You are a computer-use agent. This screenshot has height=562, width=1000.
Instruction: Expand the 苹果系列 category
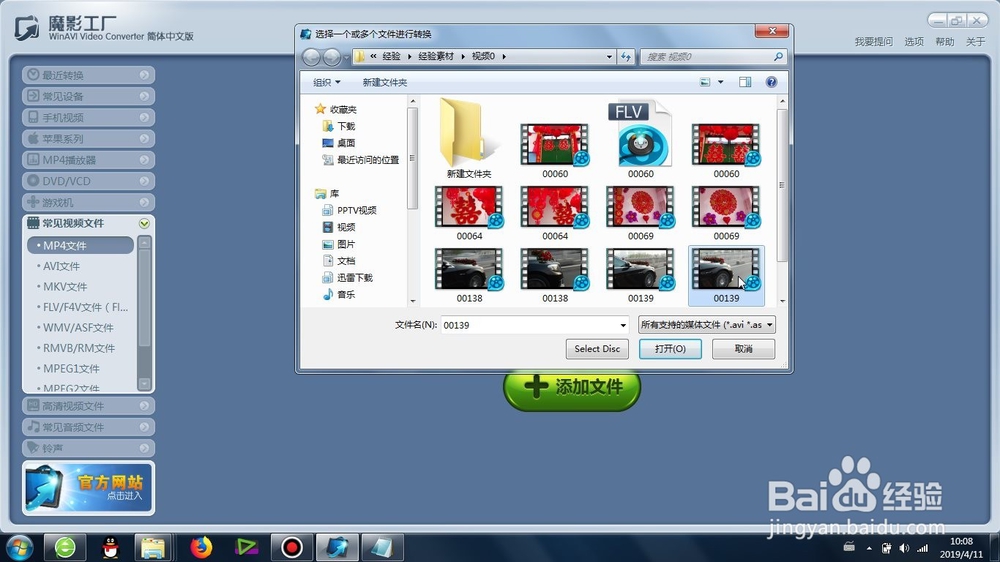(88, 138)
